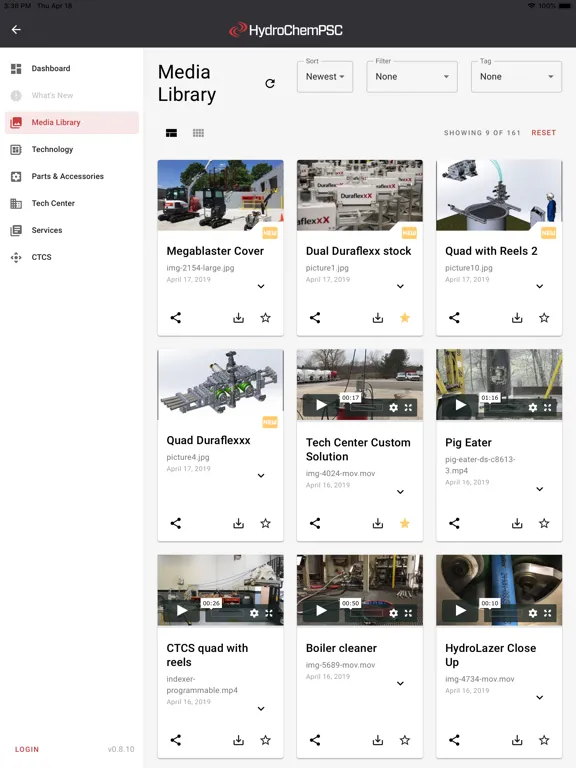Share the Megablaster Cover item

coord(176,318)
